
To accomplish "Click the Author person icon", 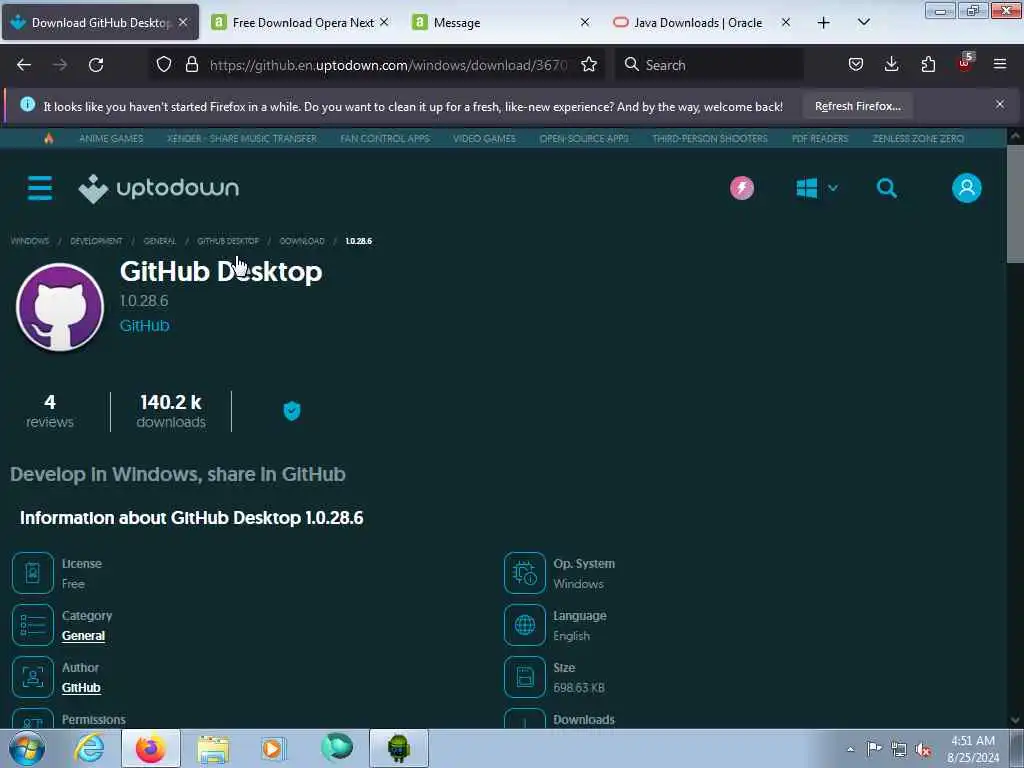I will tap(33, 677).
